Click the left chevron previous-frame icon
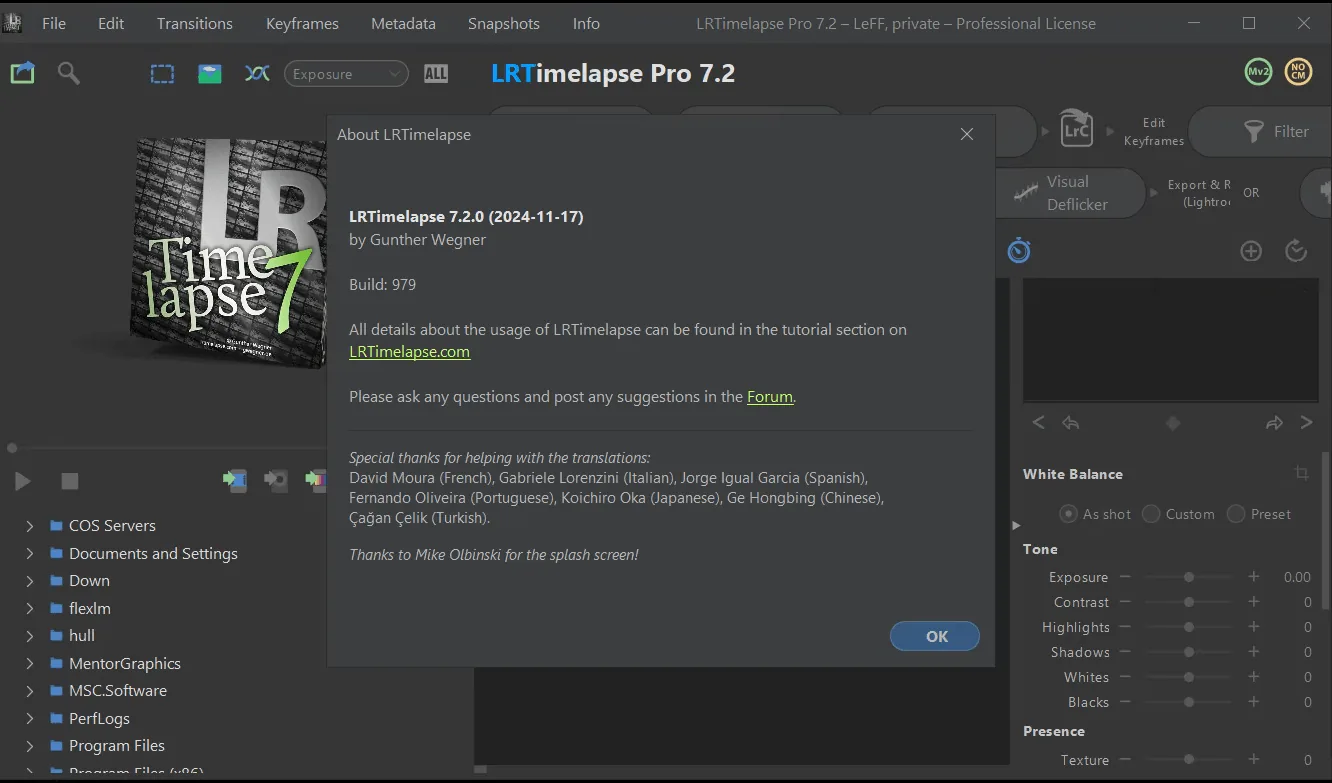 [x=1038, y=423]
